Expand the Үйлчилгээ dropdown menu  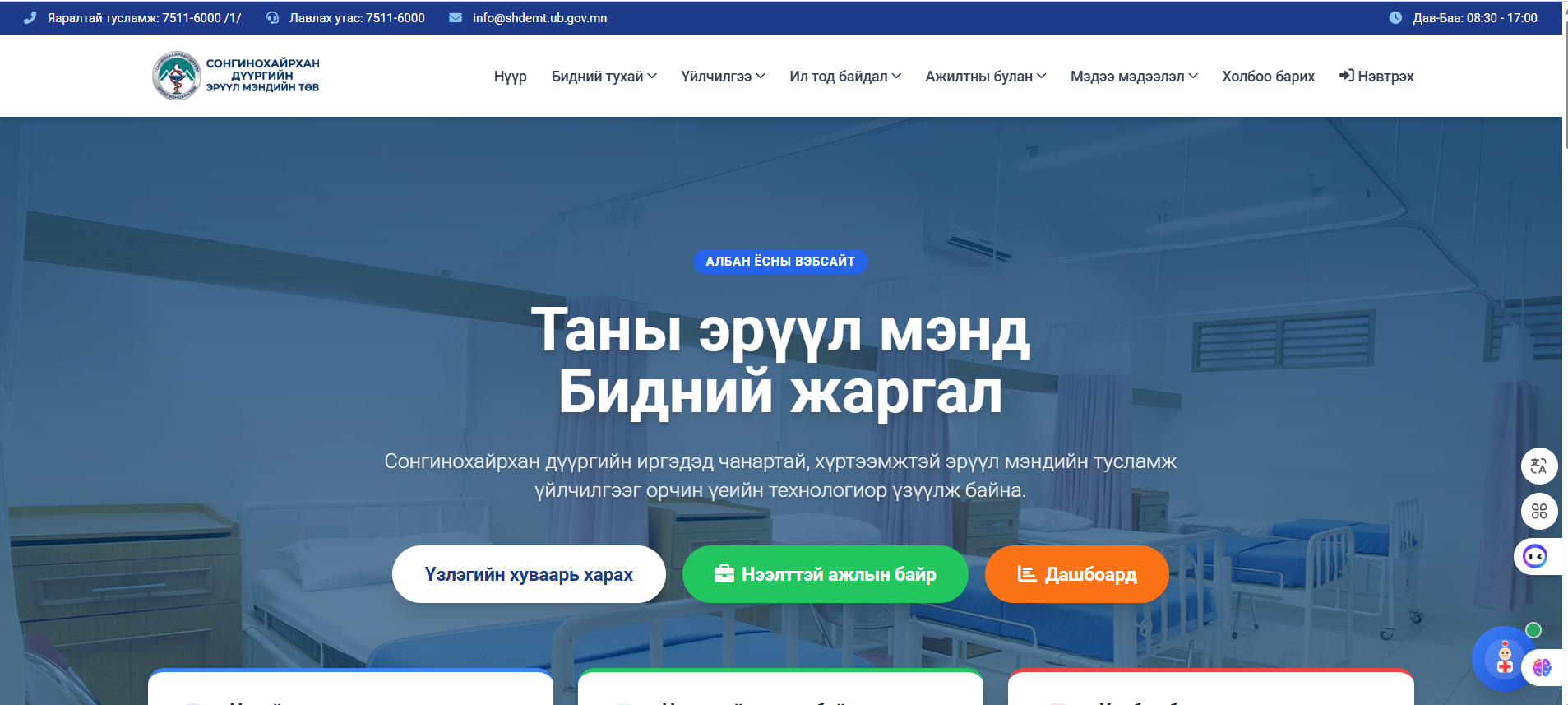[x=723, y=76]
